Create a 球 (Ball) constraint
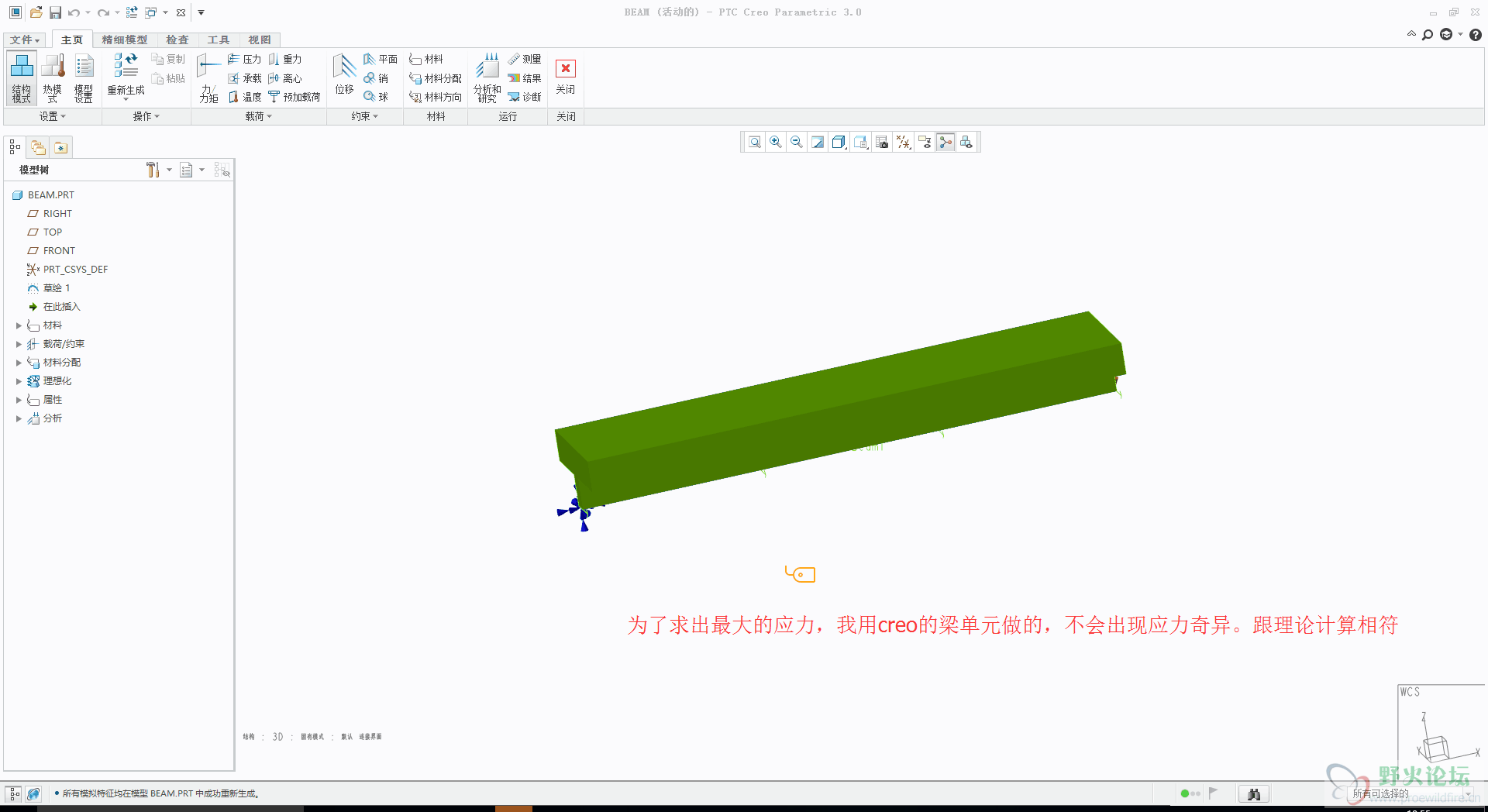 (x=376, y=97)
